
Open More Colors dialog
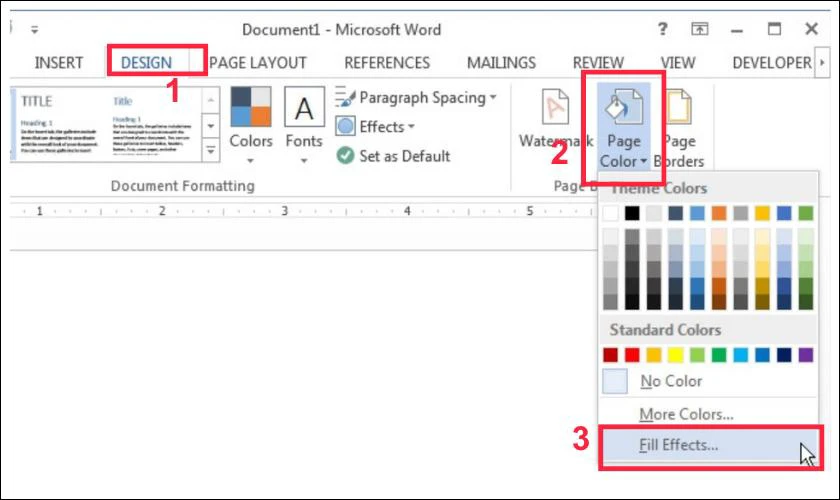coord(708,414)
